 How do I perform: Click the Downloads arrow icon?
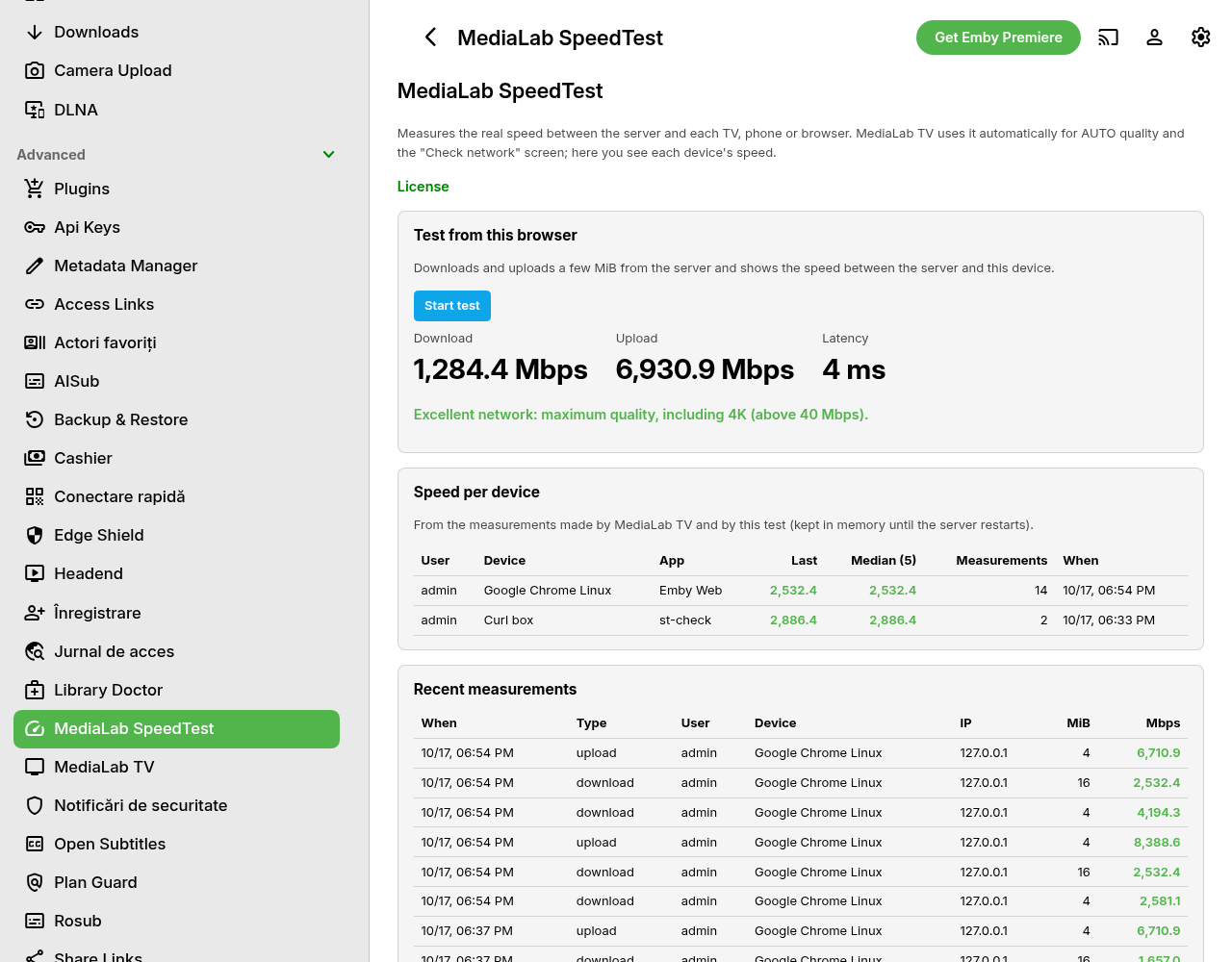tap(35, 32)
